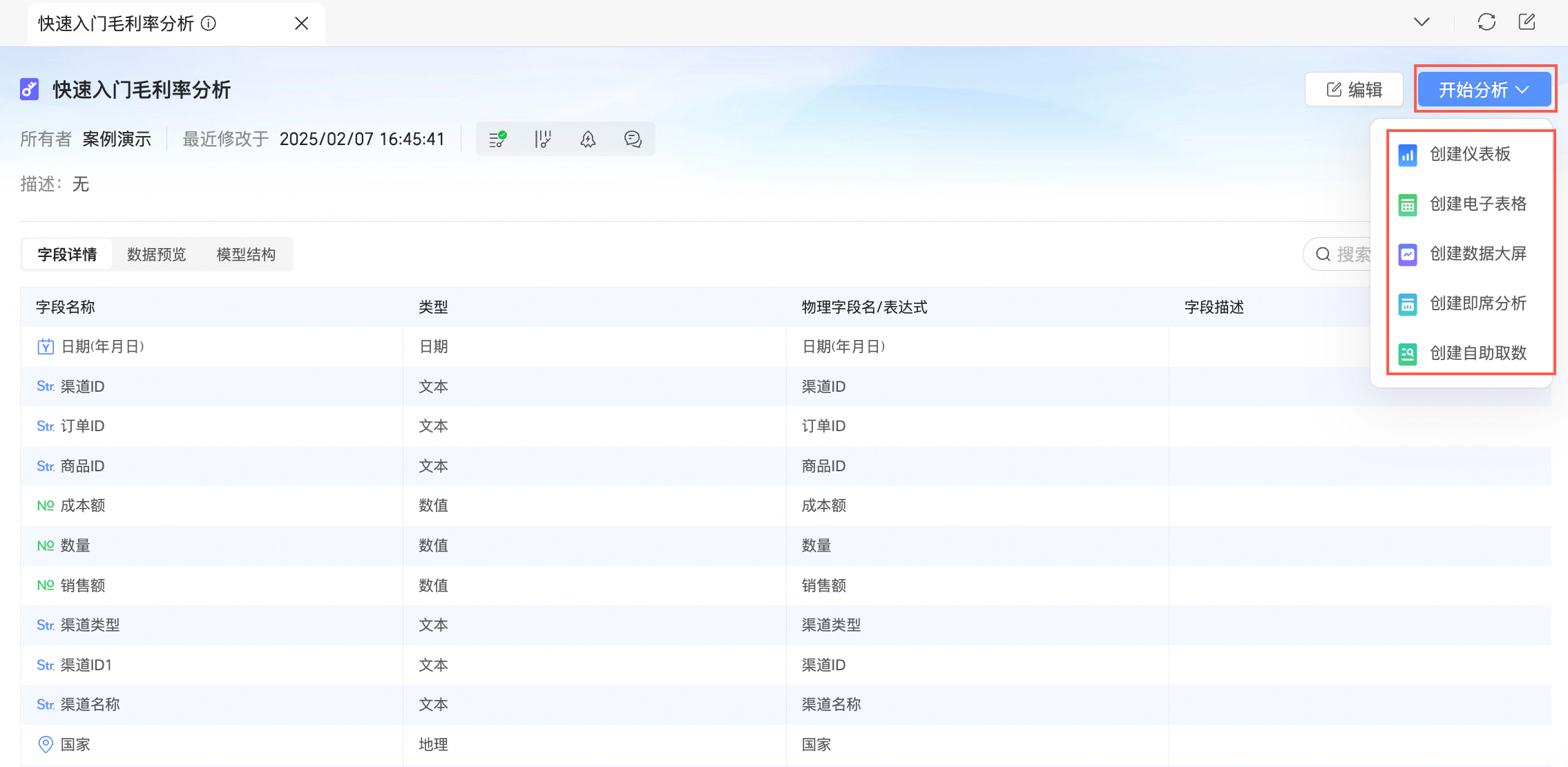Click the edit pencil icon at top right
Viewport: 1568px width, 767px height.
(x=1527, y=22)
